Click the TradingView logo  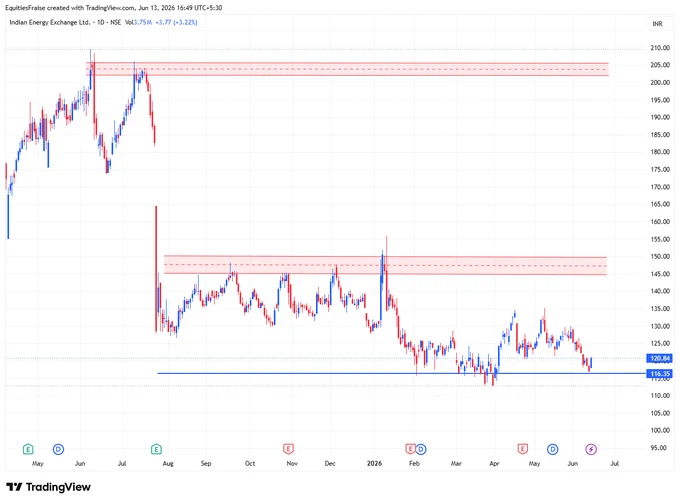(49, 487)
